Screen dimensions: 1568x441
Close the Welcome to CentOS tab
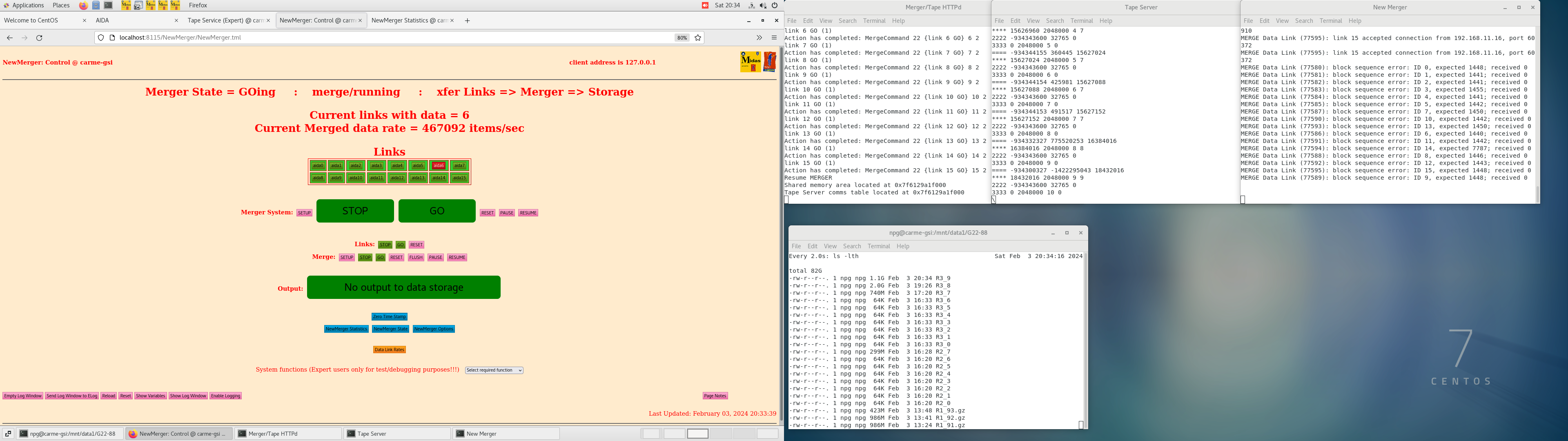pyautogui.click(x=85, y=21)
